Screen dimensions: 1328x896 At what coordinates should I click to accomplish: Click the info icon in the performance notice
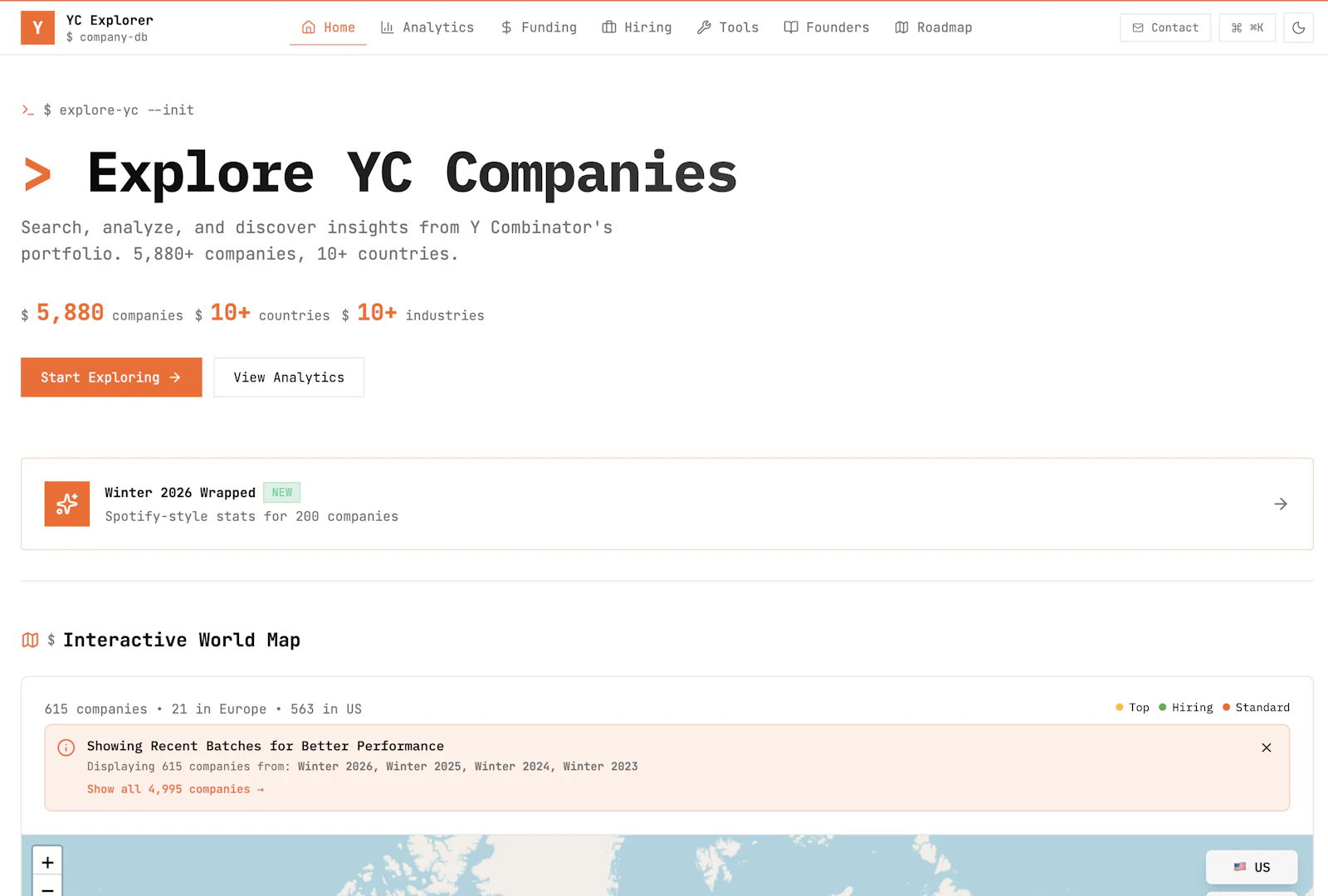pyautogui.click(x=66, y=747)
